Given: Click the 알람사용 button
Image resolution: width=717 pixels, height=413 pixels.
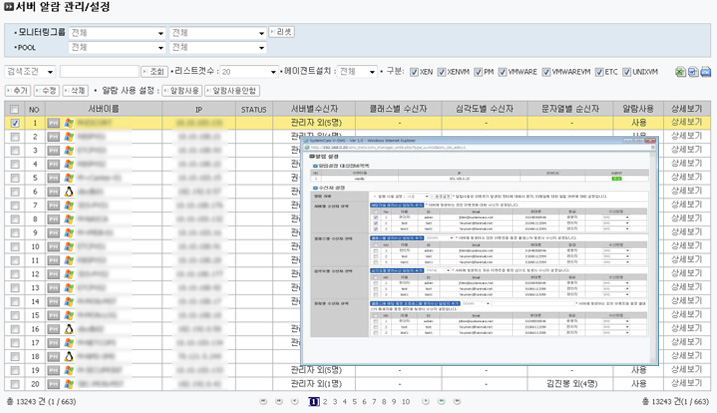Looking at the screenshot, I should (x=182, y=91).
